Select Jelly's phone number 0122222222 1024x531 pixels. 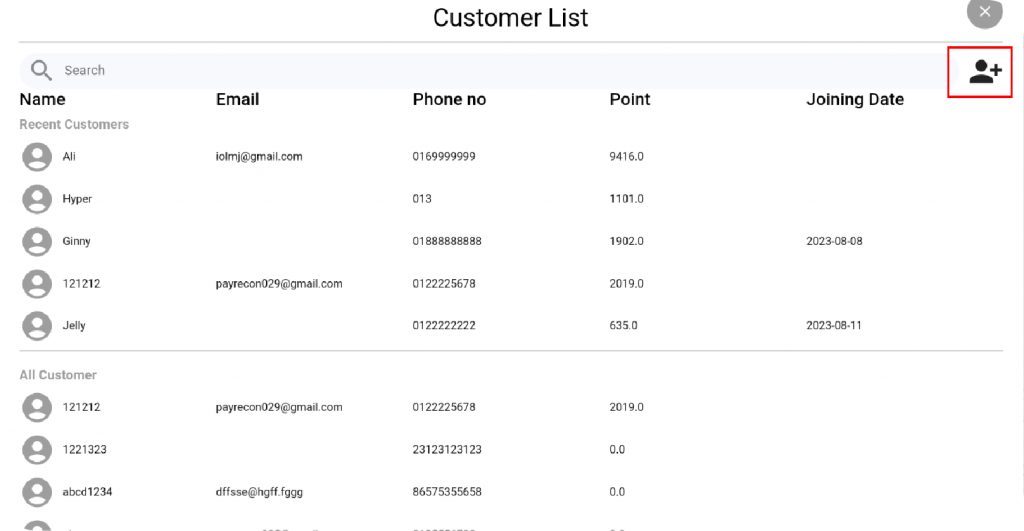click(x=443, y=325)
